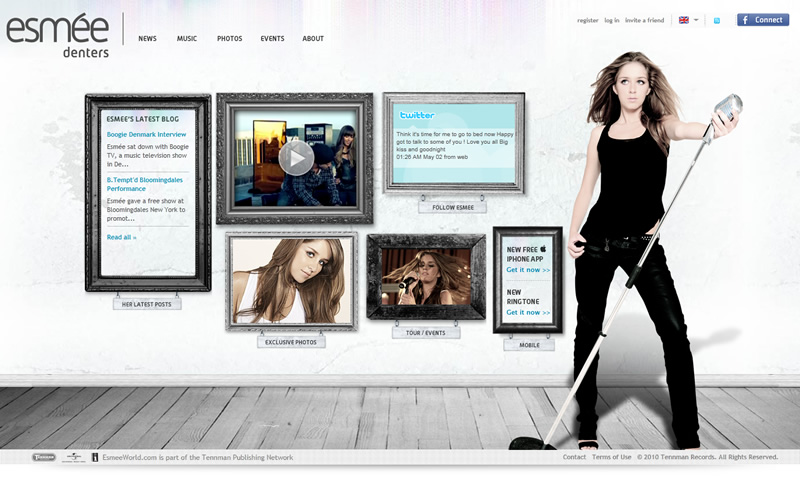Screen dimensions: 800x484
Task: Open the ABOUT page
Action: coord(313,38)
